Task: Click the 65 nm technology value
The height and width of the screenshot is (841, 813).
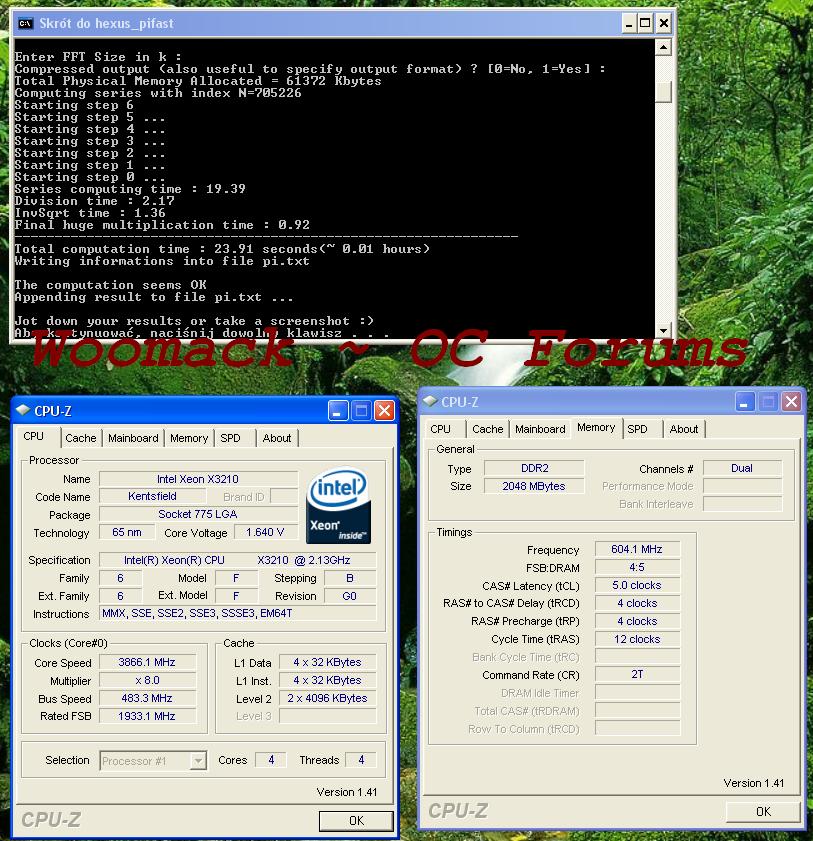Action: tap(127, 532)
